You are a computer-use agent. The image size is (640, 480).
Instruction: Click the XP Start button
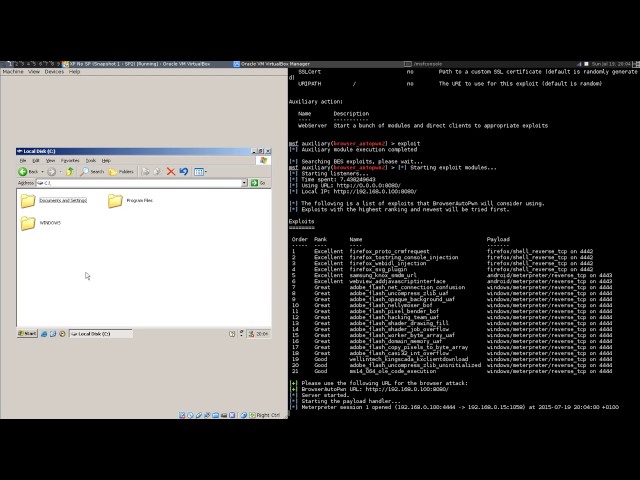[27, 334]
